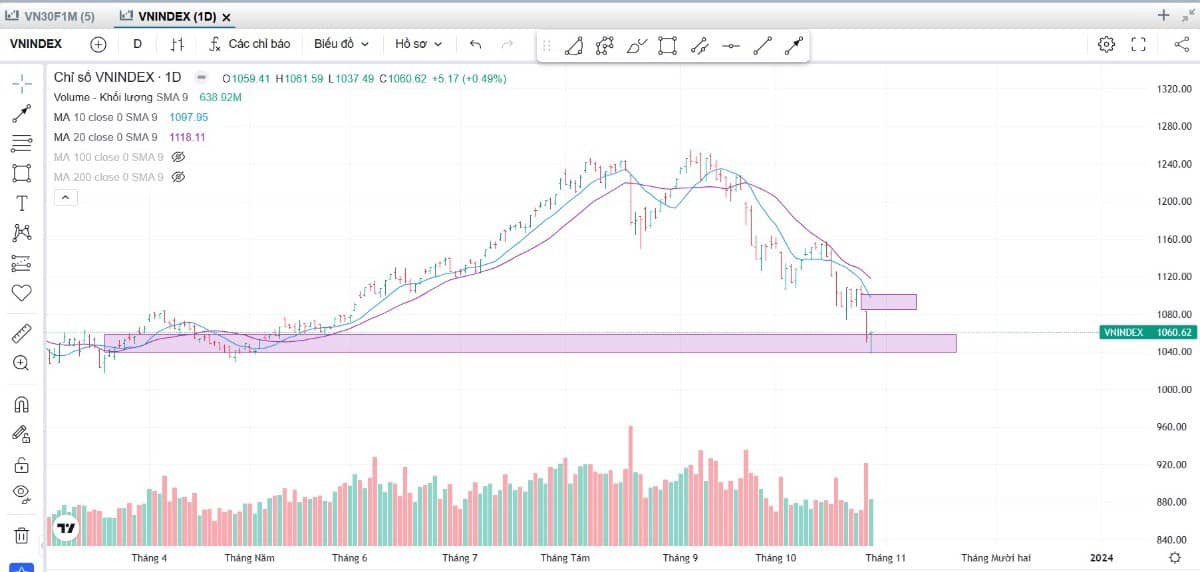Click the Tháng 9 time axis label

coord(680,557)
